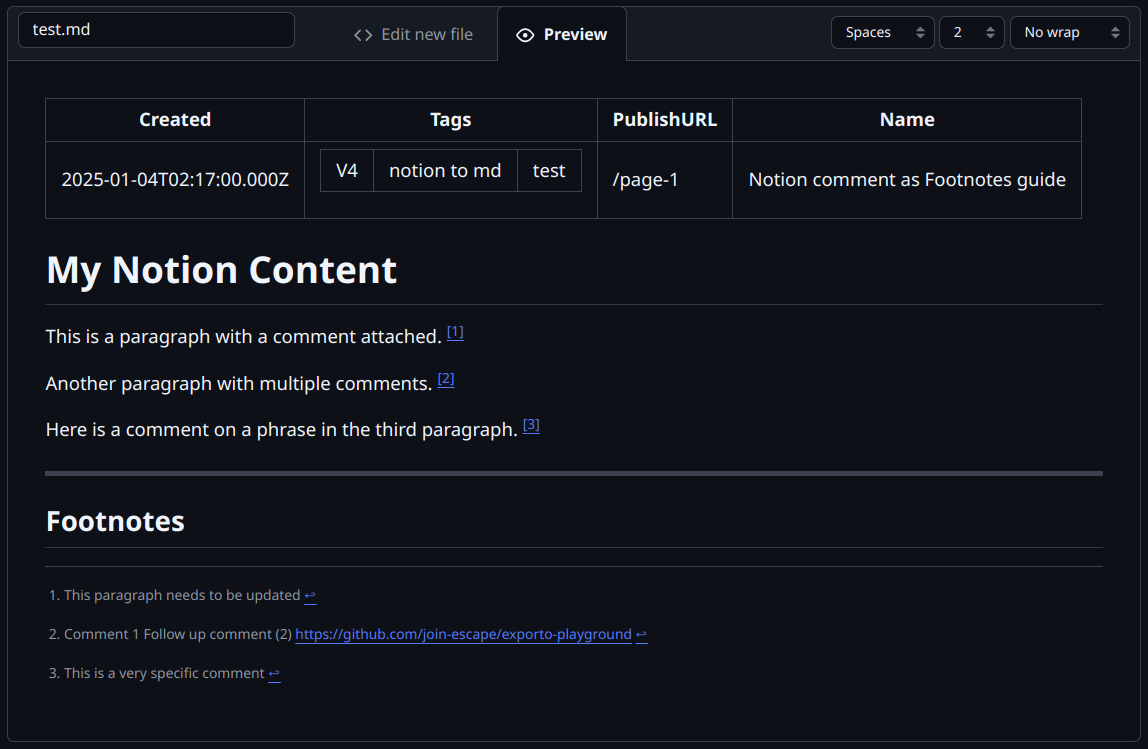Select the notion to md tag

[x=444, y=170]
